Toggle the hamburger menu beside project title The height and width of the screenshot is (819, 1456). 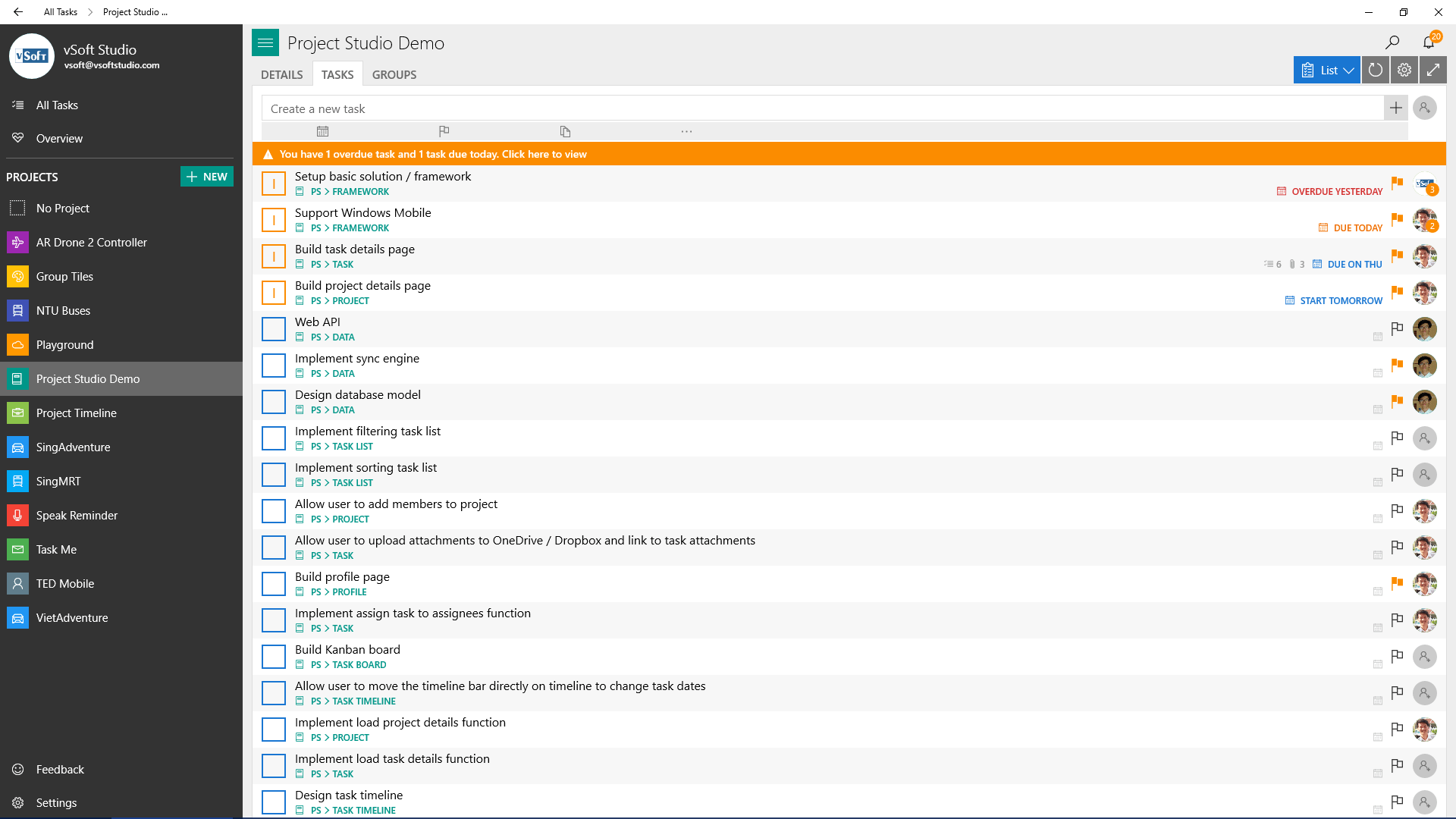click(265, 43)
